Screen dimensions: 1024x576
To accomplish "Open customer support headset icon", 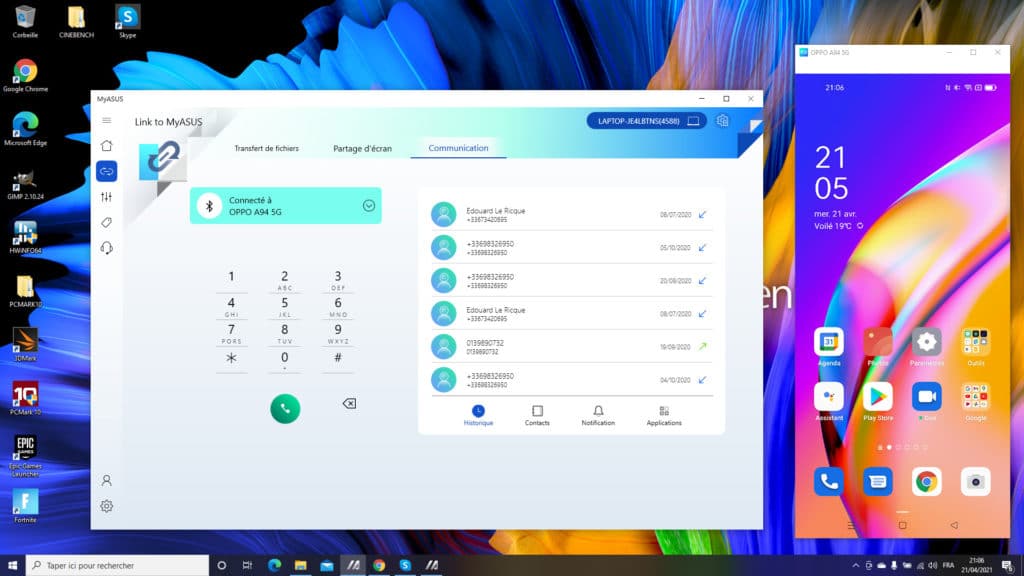I will pyautogui.click(x=106, y=248).
